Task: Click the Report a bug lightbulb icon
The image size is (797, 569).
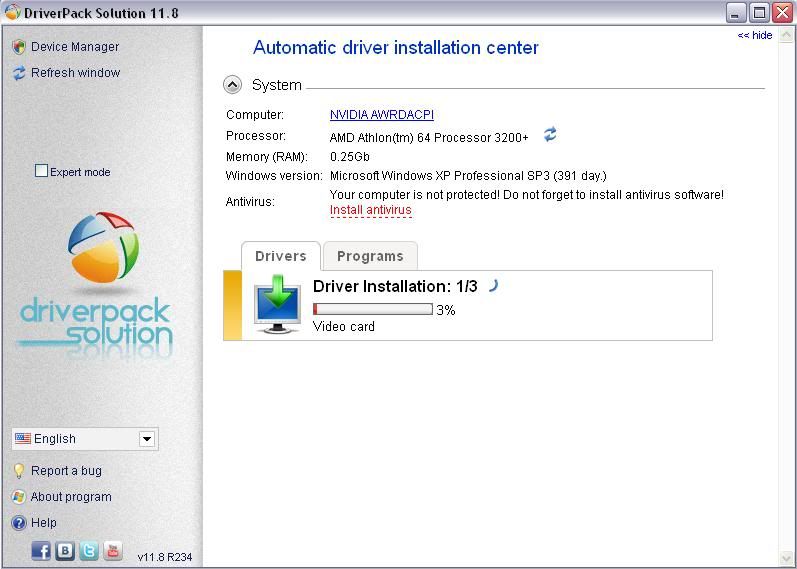Action: coord(19,471)
